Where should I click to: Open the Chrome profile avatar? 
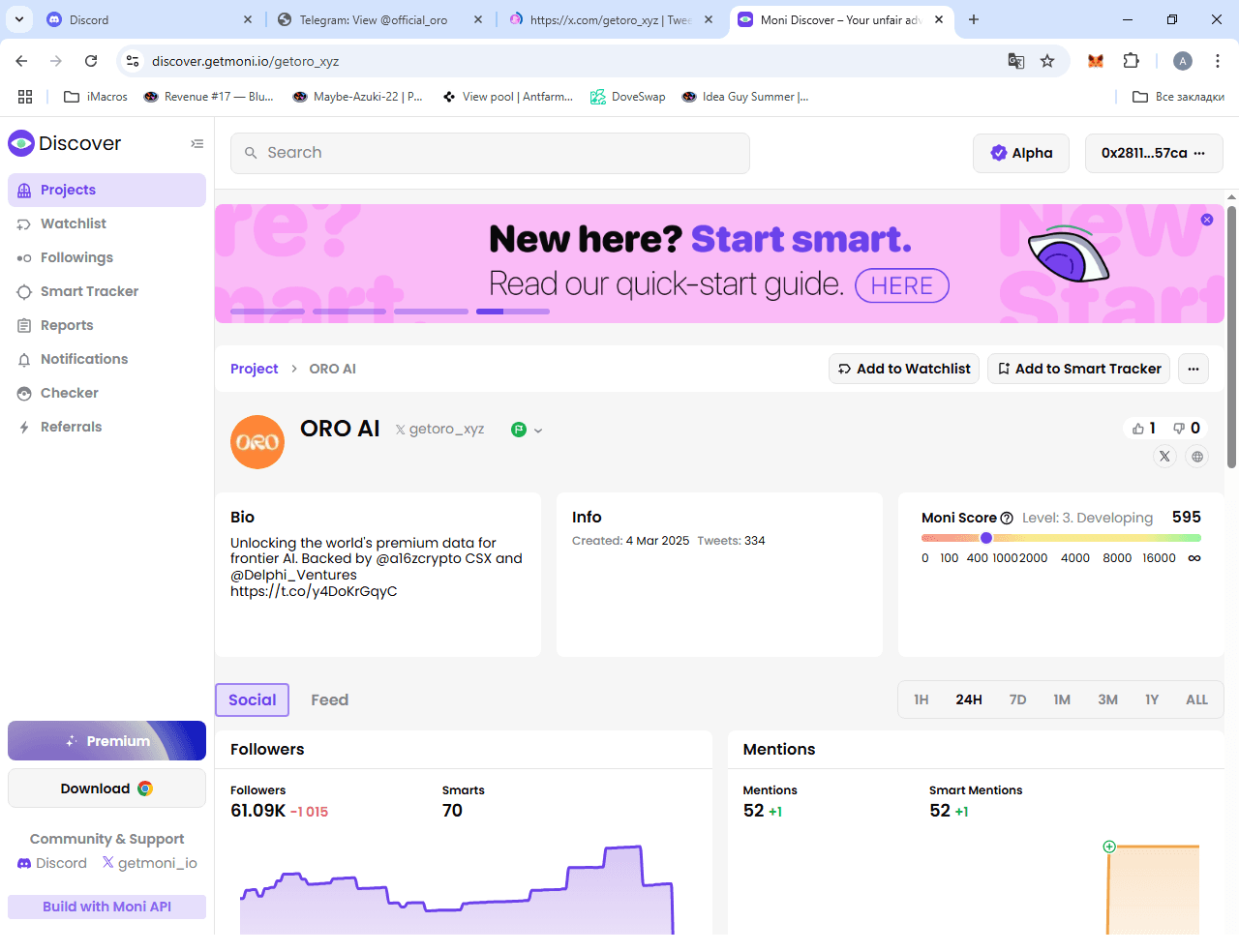1183,61
